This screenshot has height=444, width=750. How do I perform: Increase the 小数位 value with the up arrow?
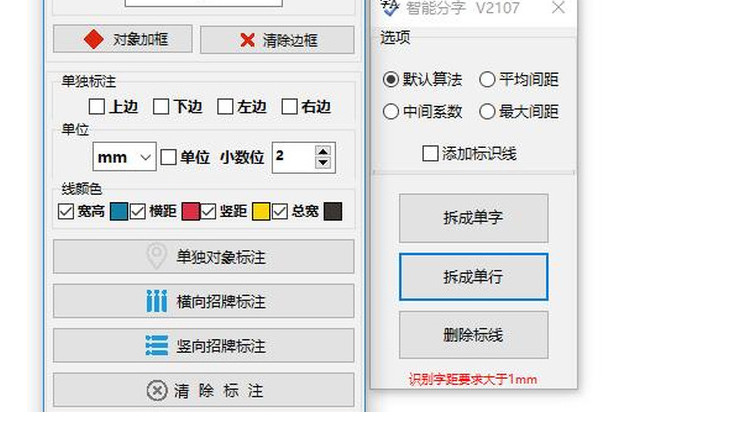pyautogui.click(x=323, y=151)
